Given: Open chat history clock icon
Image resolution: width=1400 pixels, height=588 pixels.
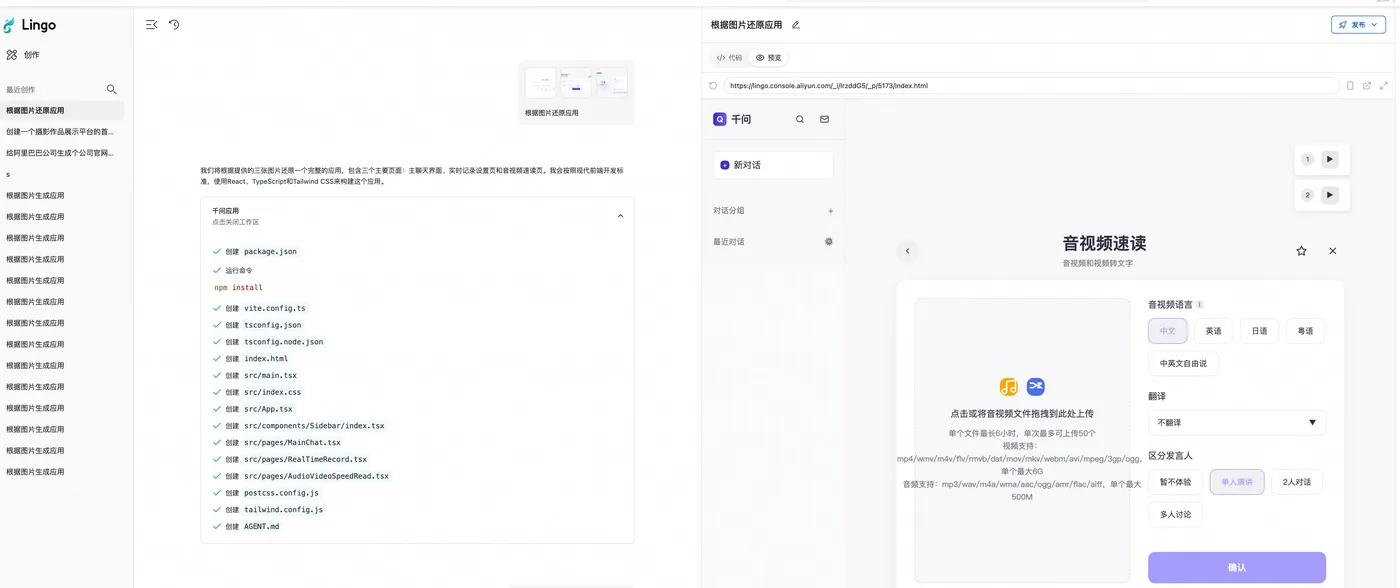Looking at the screenshot, I should point(174,25).
